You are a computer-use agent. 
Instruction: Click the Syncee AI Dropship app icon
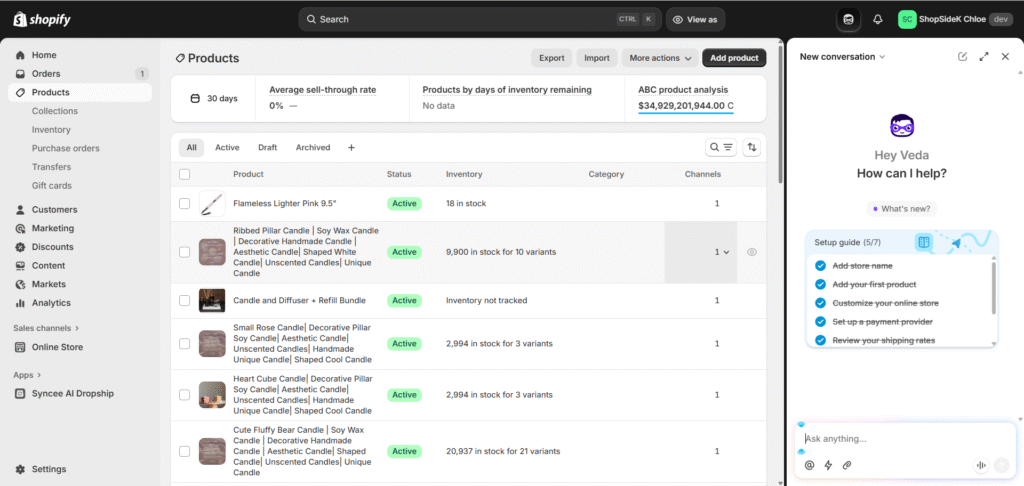pyautogui.click(x=20, y=394)
